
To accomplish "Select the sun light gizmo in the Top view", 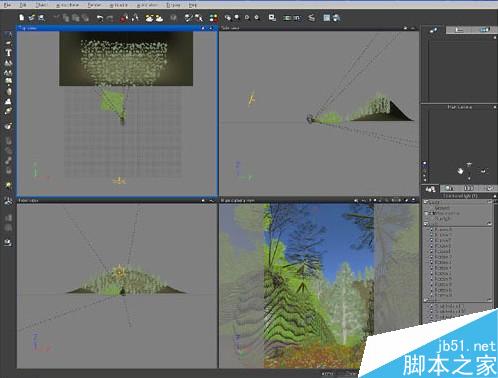I will coord(119,181).
